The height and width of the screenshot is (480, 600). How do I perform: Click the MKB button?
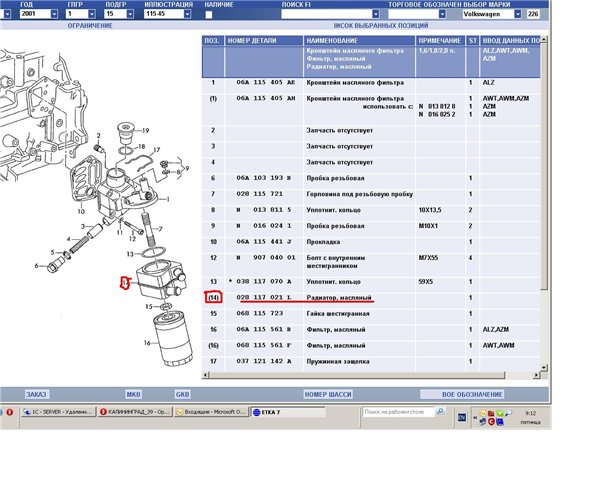134,394
